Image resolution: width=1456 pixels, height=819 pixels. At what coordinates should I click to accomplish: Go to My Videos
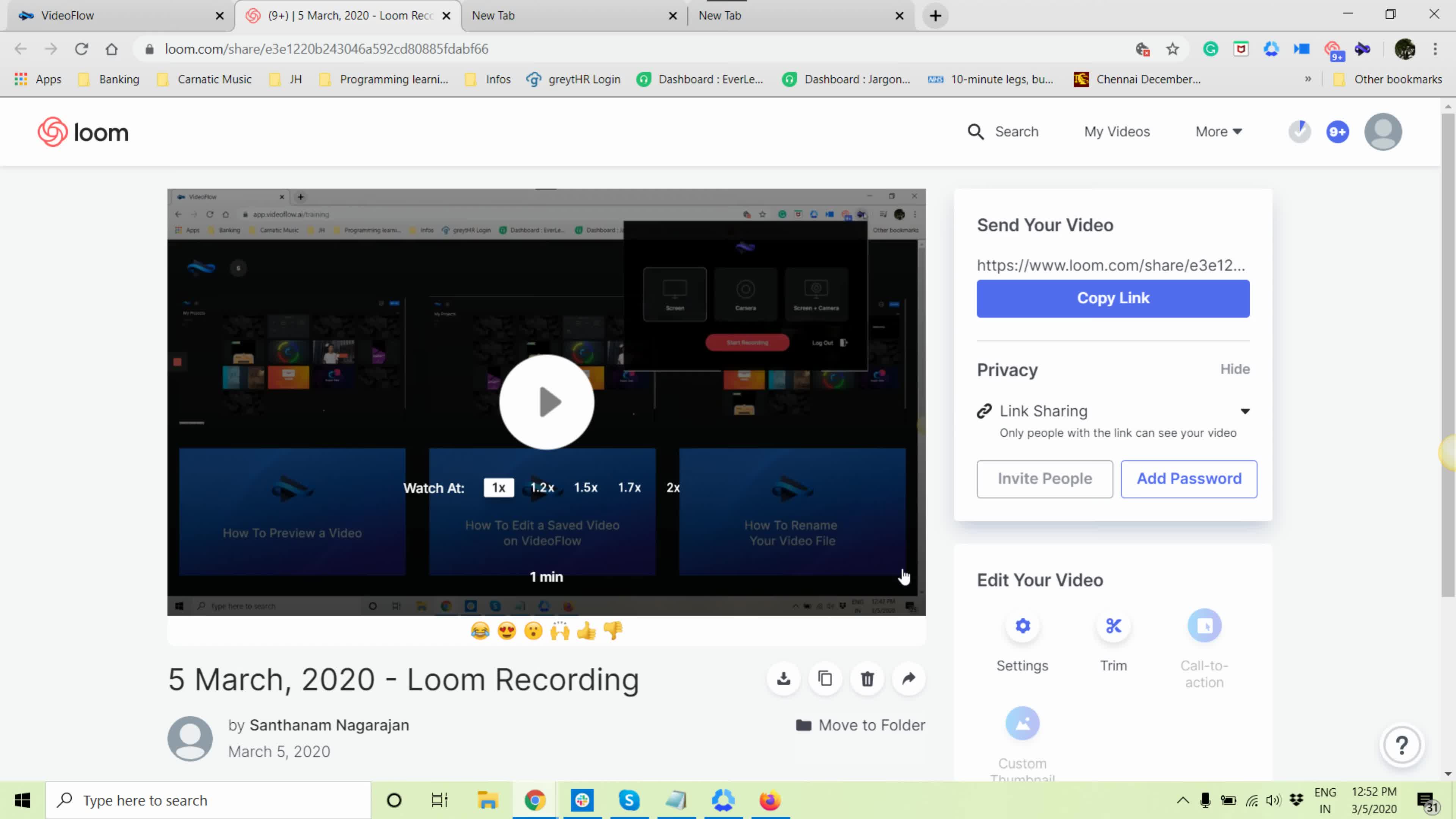click(x=1117, y=132)
